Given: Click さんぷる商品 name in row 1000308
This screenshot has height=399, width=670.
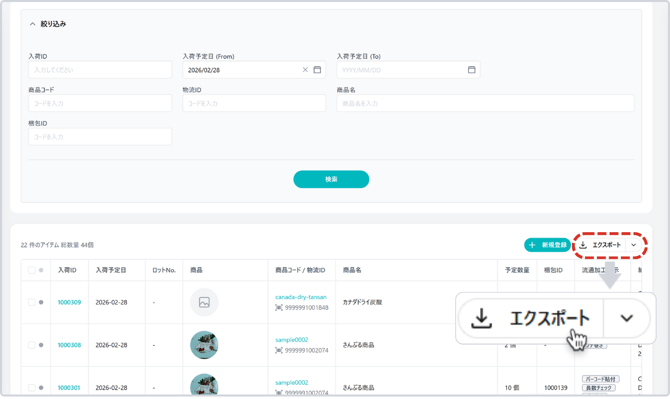Looking at the screenshot, I should pos(359,345).
